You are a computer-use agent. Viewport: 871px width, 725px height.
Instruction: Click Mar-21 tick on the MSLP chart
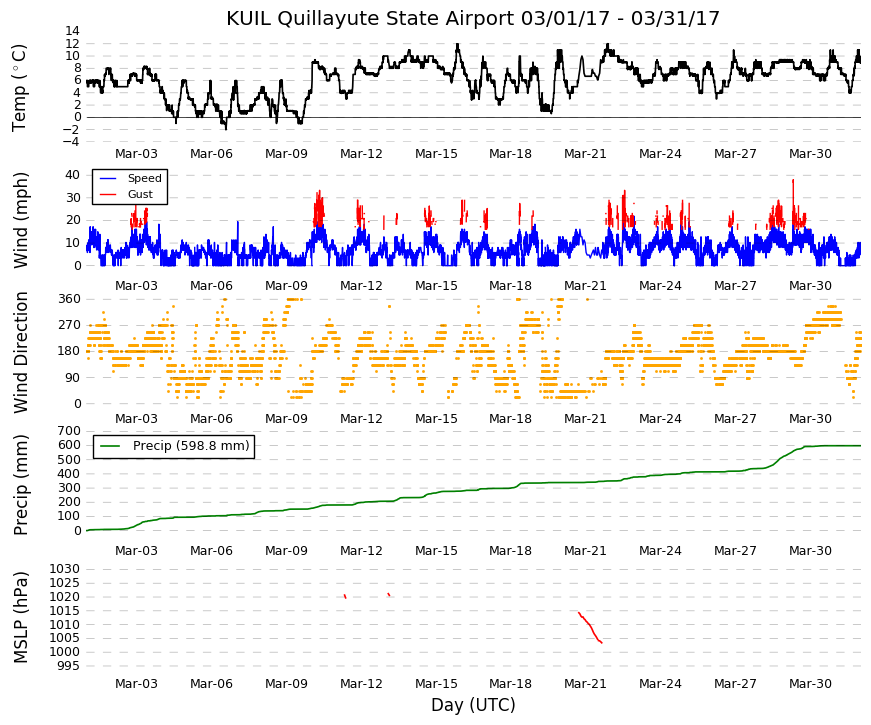[585, 684]
